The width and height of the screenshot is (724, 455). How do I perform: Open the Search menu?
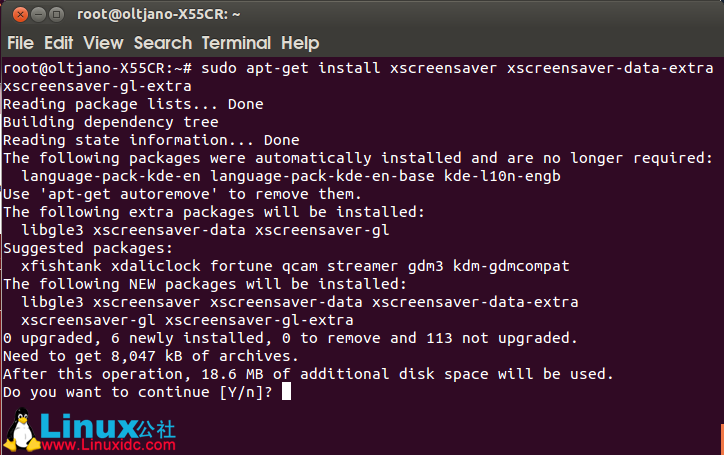pyautogui.click(x=162, y=43)
